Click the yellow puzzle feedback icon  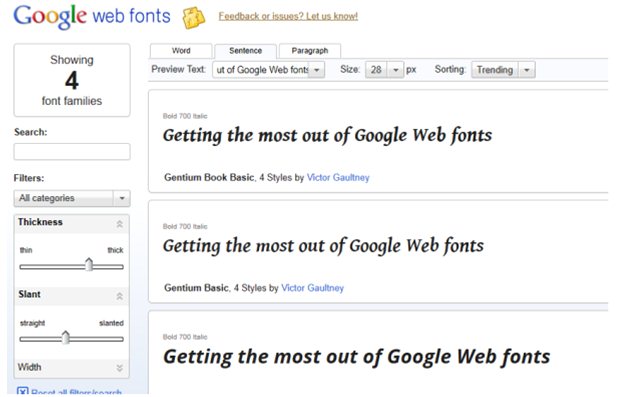[194, 18]
